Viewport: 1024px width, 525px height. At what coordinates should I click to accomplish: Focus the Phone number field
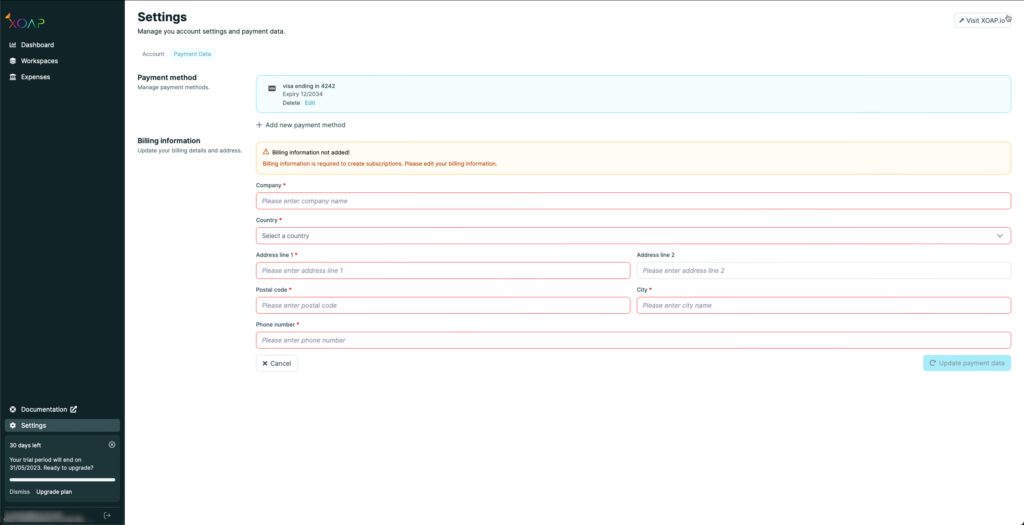click(633, 340)
